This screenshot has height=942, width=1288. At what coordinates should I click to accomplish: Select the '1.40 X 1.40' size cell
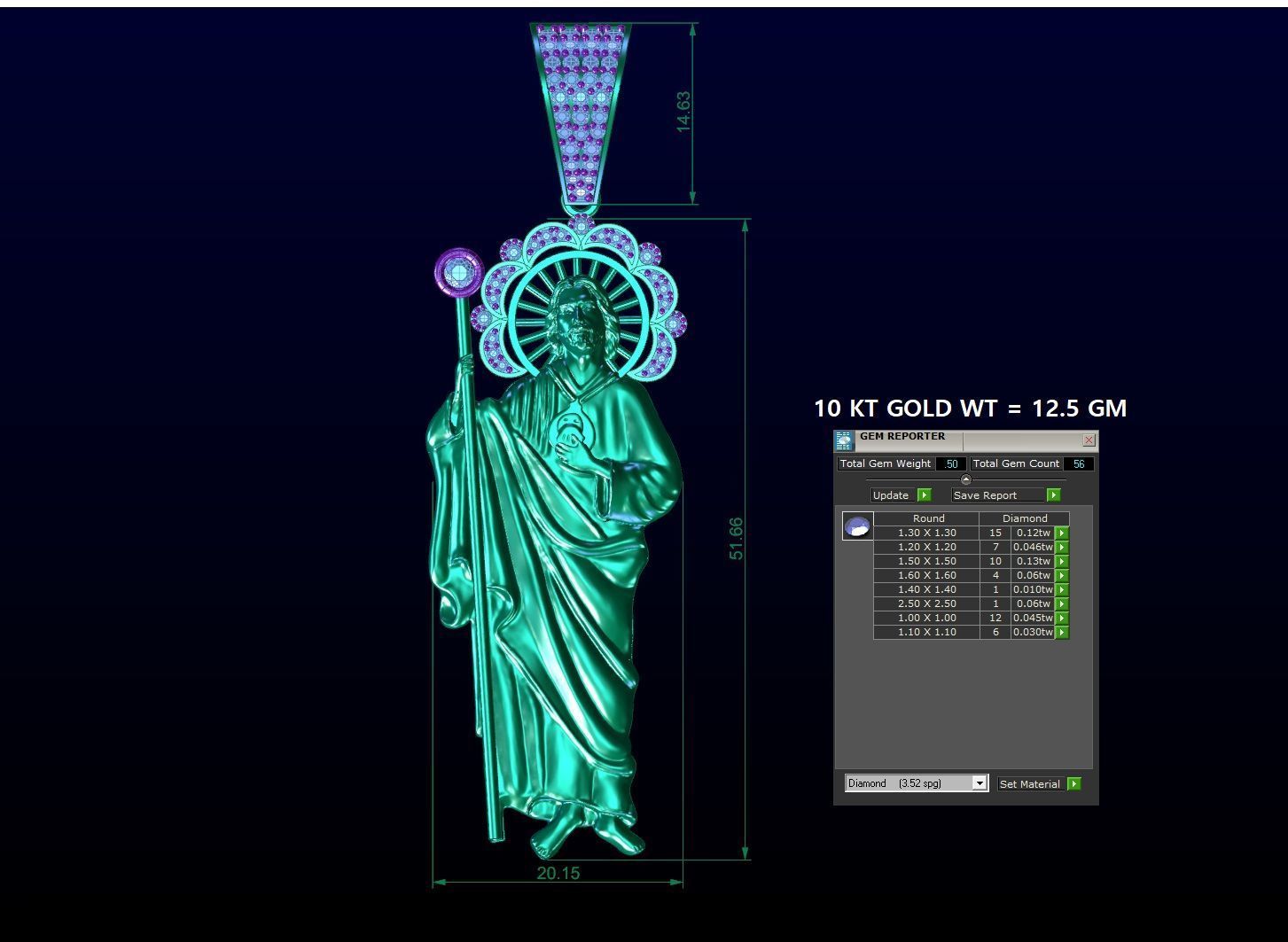click(x=927, y=590)
